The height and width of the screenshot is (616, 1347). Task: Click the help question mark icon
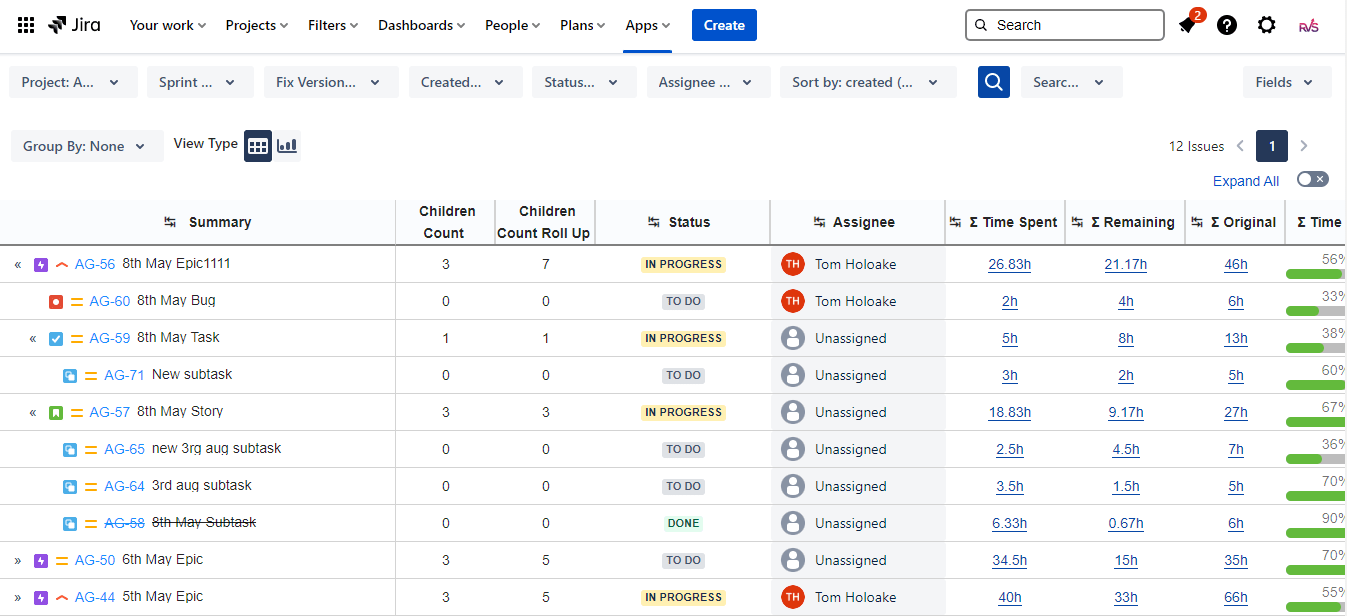(x=1227, y=25)
